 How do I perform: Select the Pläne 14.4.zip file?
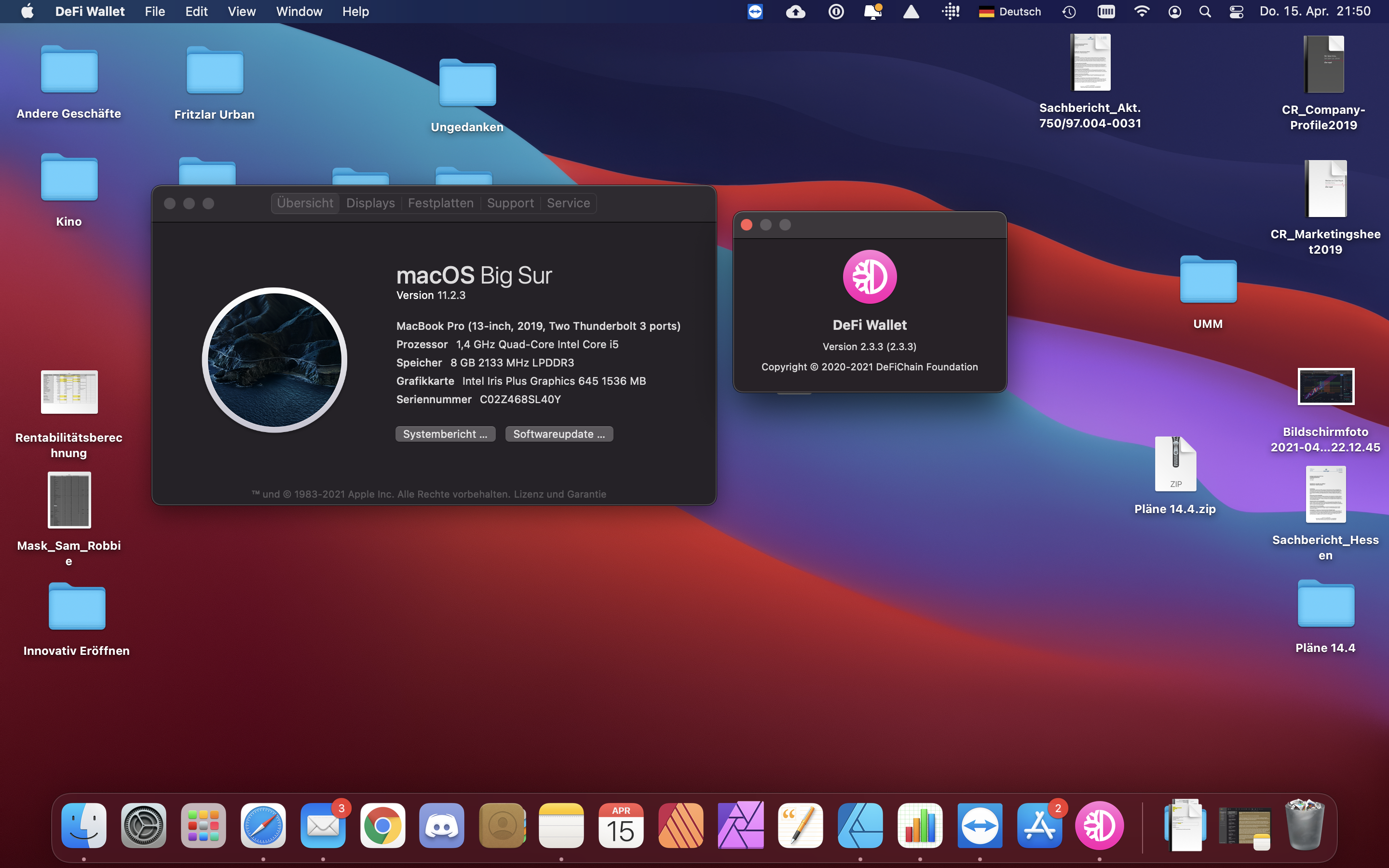pos(1175,464)
